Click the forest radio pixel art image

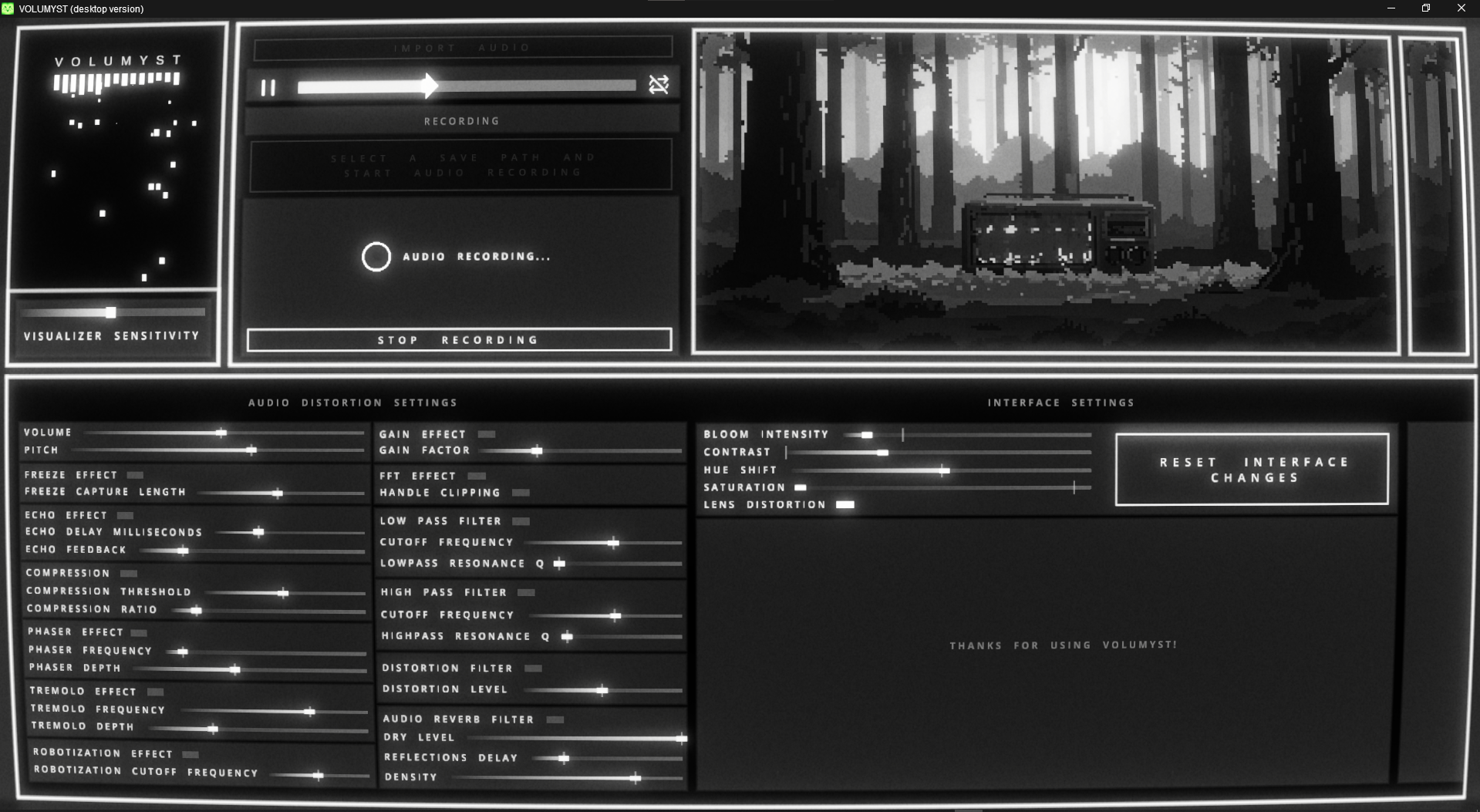pyautogui.click(x=1046, y=193)
